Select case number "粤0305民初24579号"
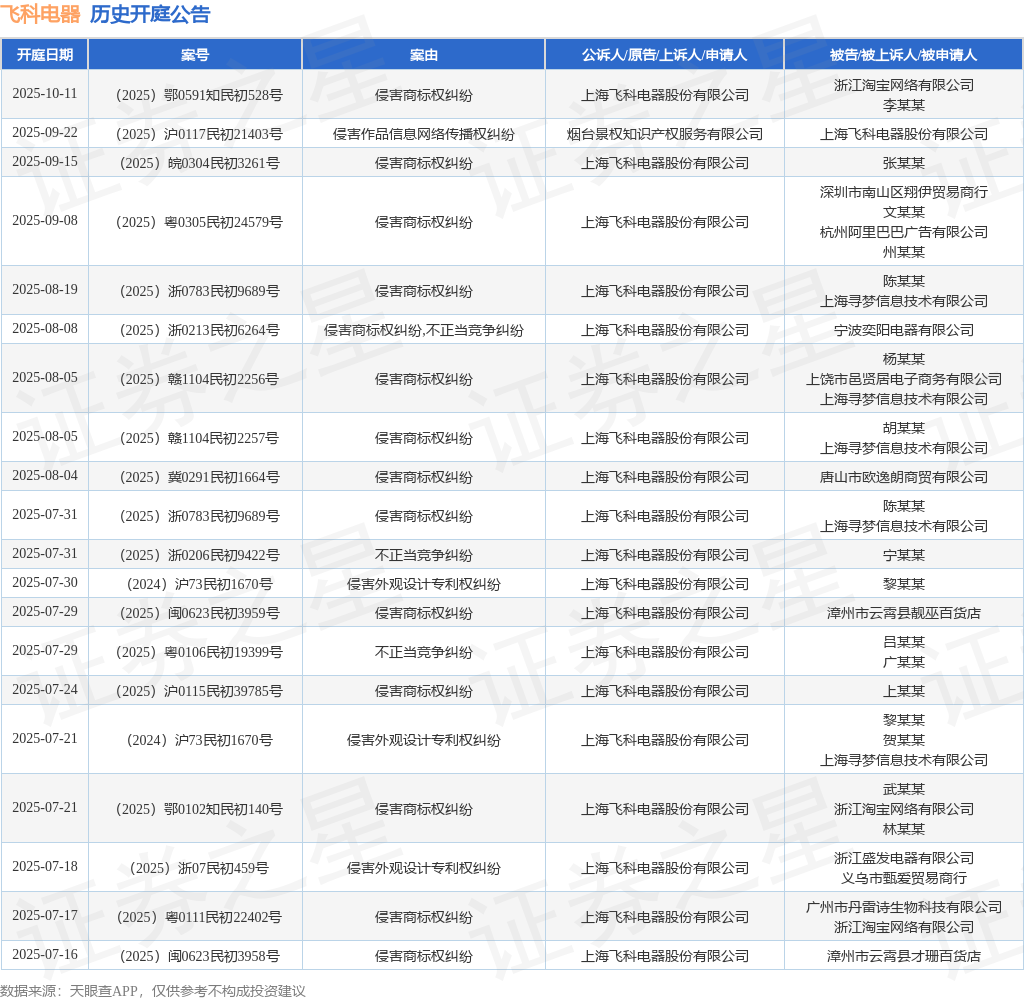Screen dimensions: 1024x1000 click(199, 222)
